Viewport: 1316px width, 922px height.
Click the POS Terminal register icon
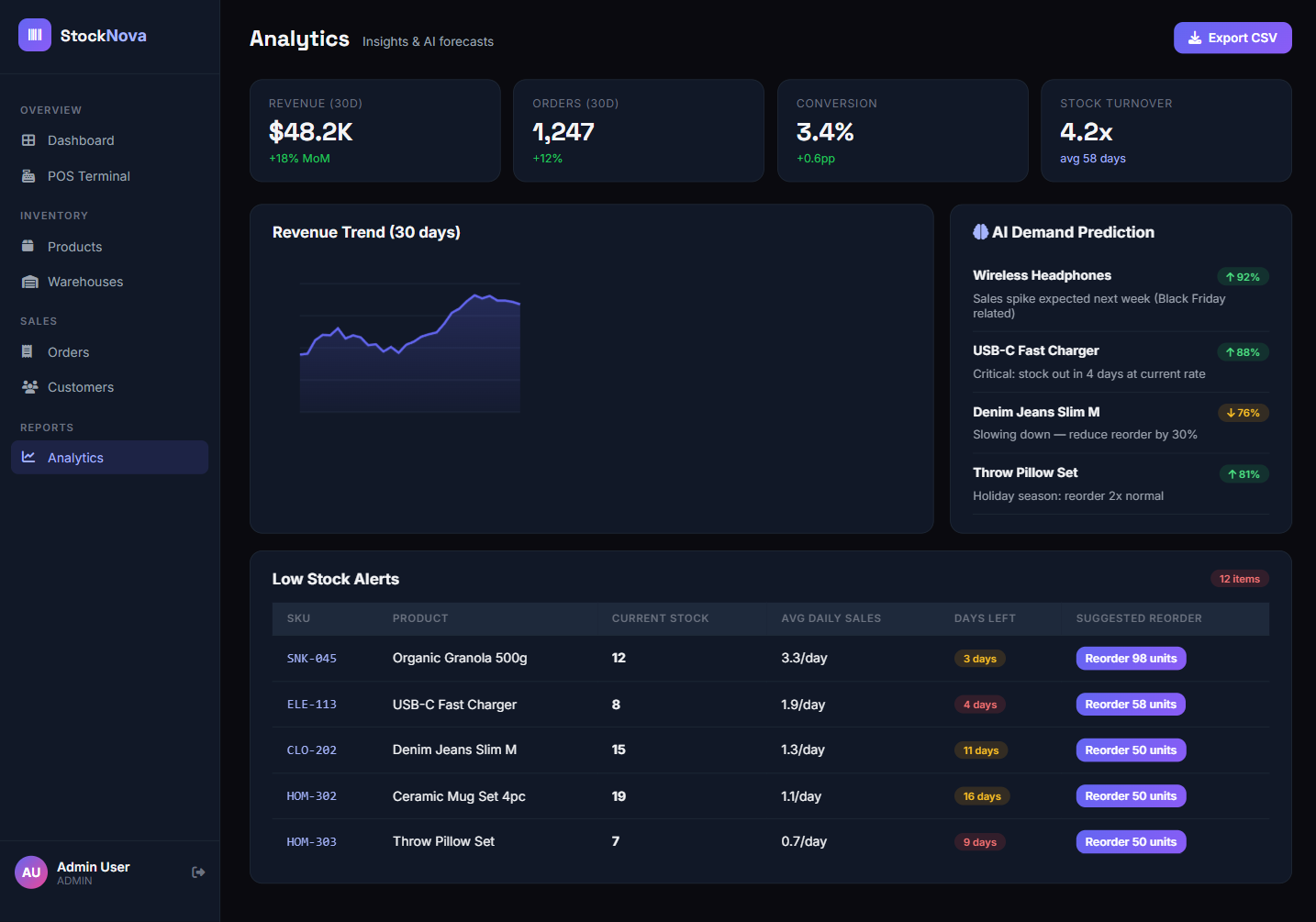coord(28,176)
